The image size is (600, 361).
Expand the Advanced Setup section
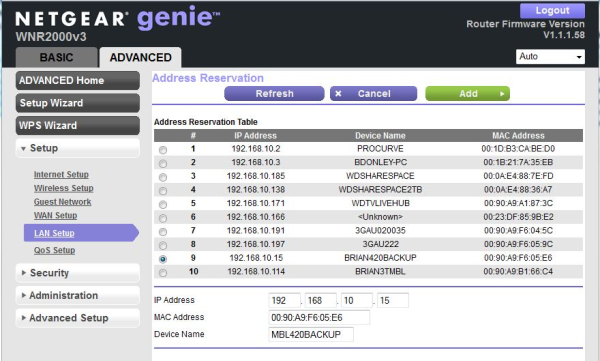click(78, 318)
